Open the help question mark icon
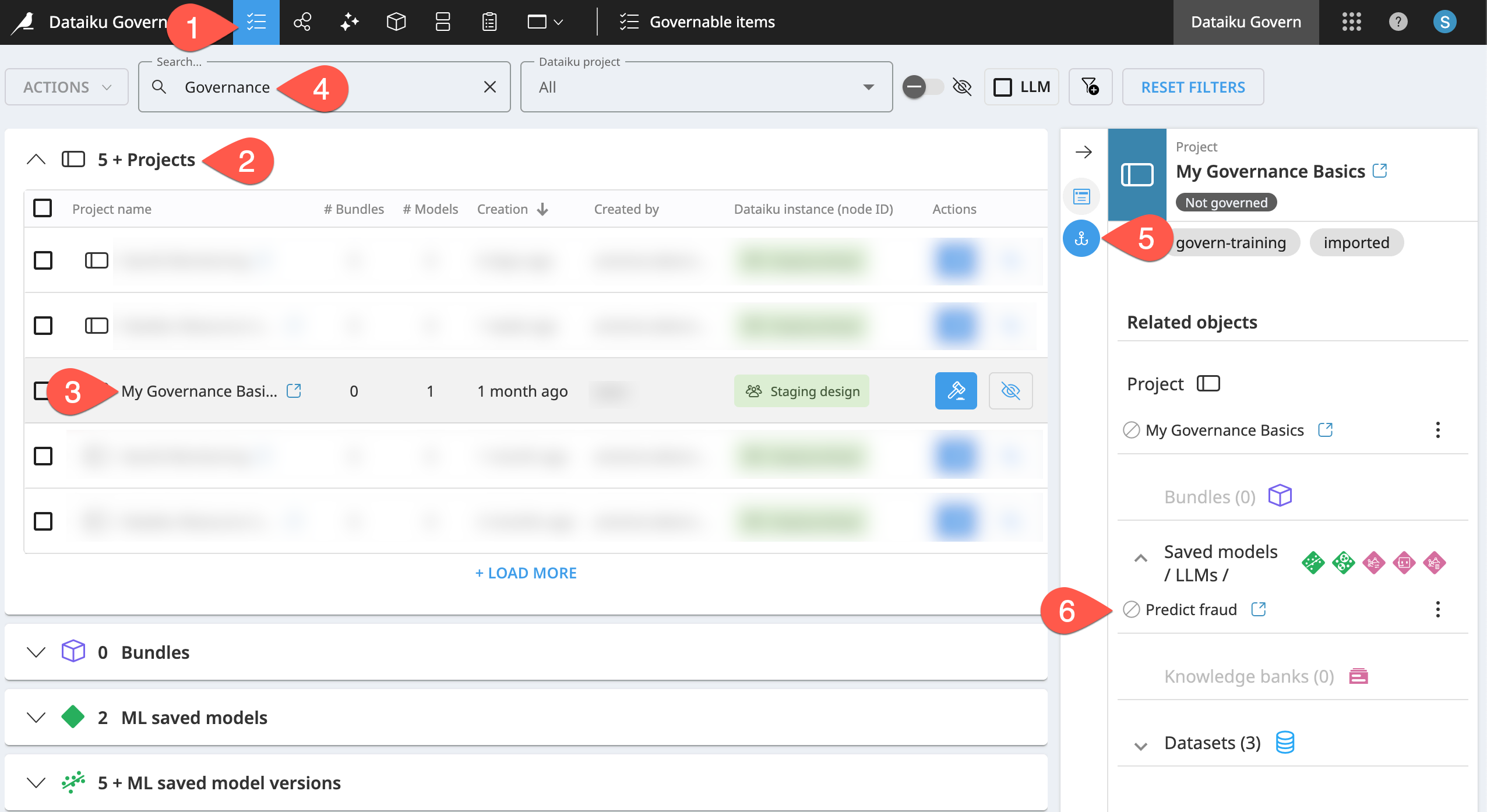The height and width of the screenshot is (812, 1487). [x=1398, y=22]
